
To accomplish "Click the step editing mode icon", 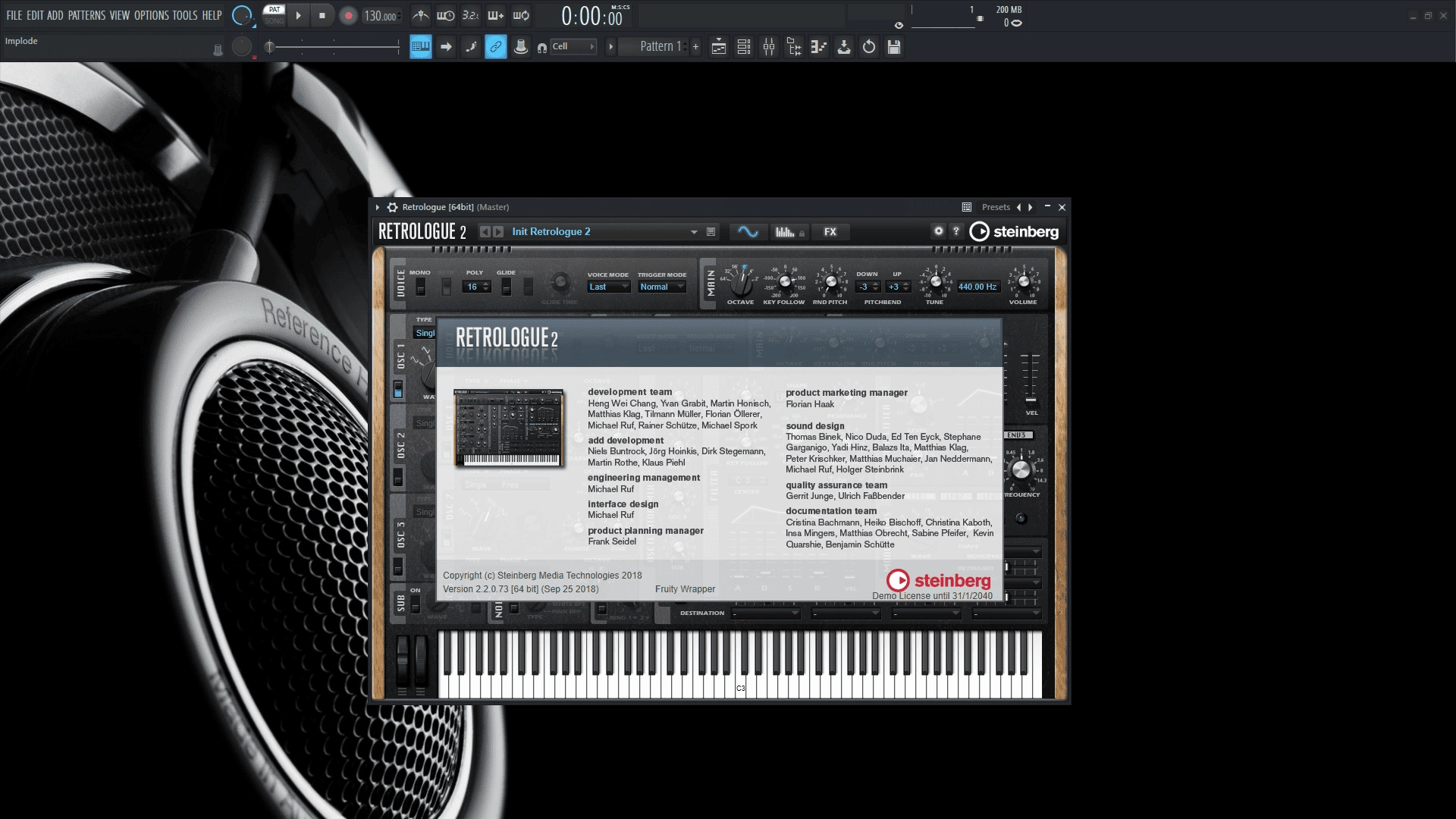I will click(x=446, y=47).
